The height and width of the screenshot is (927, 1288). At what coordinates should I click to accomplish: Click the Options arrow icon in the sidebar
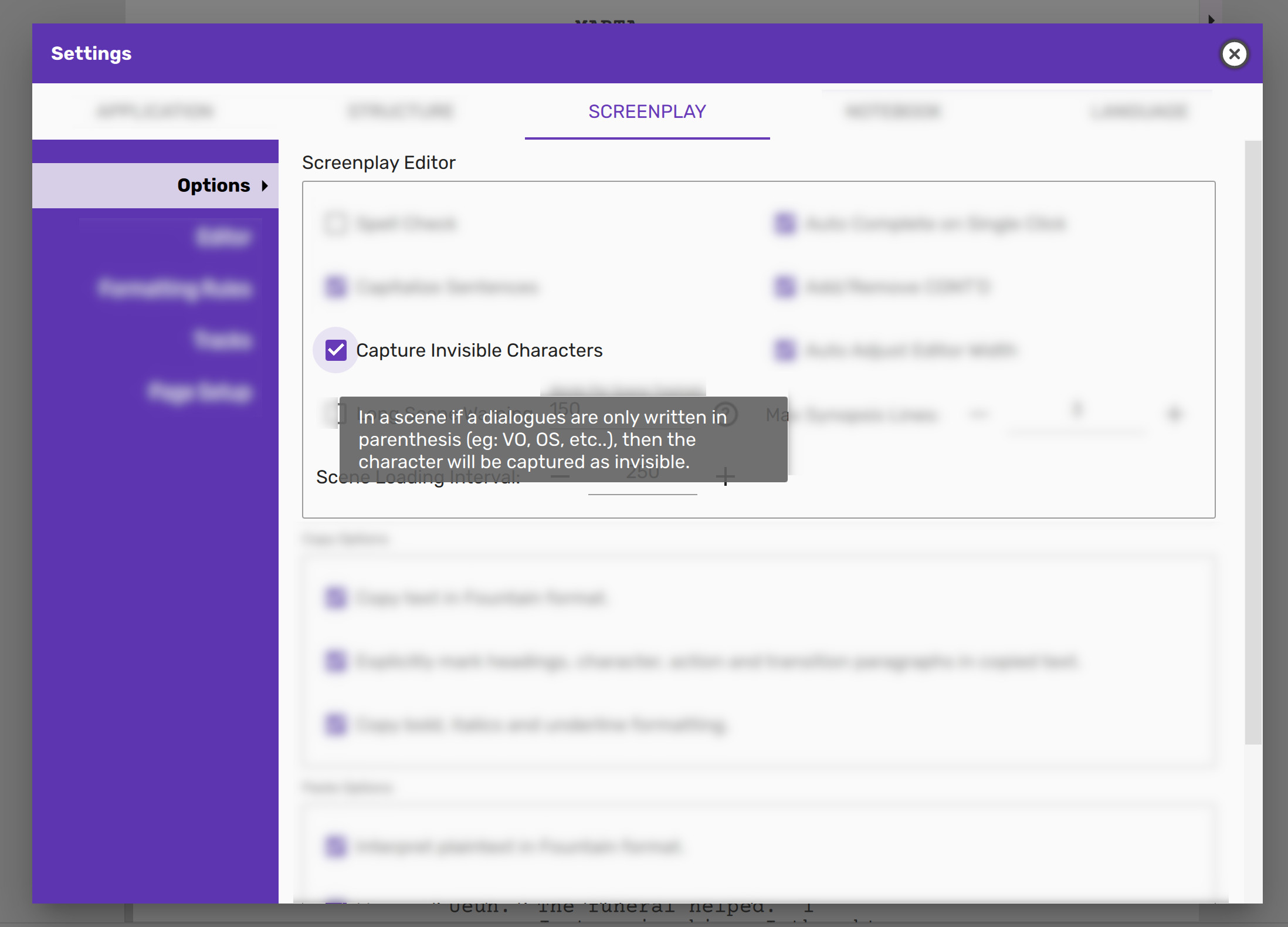[x=265, y=186]
